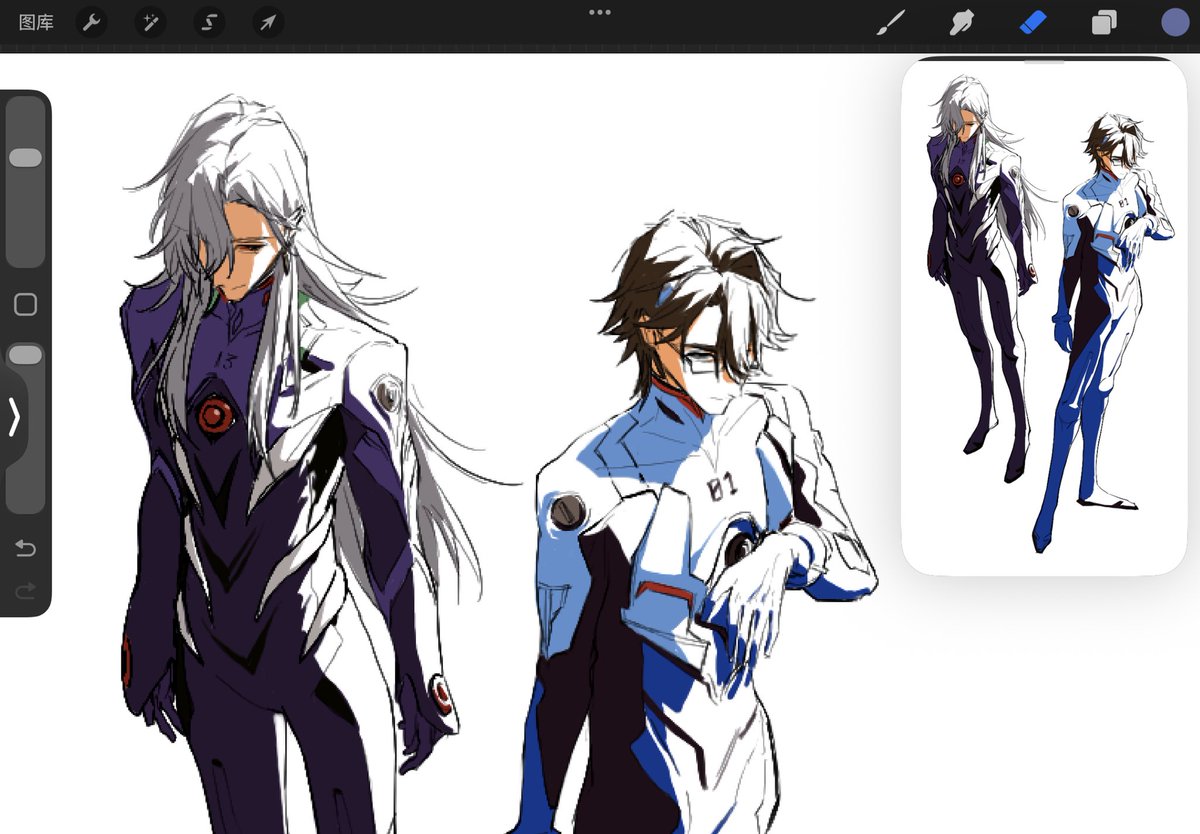Click the brush size slider handle
Viewport: 1200px width, 834px height.
coord(25,158)
